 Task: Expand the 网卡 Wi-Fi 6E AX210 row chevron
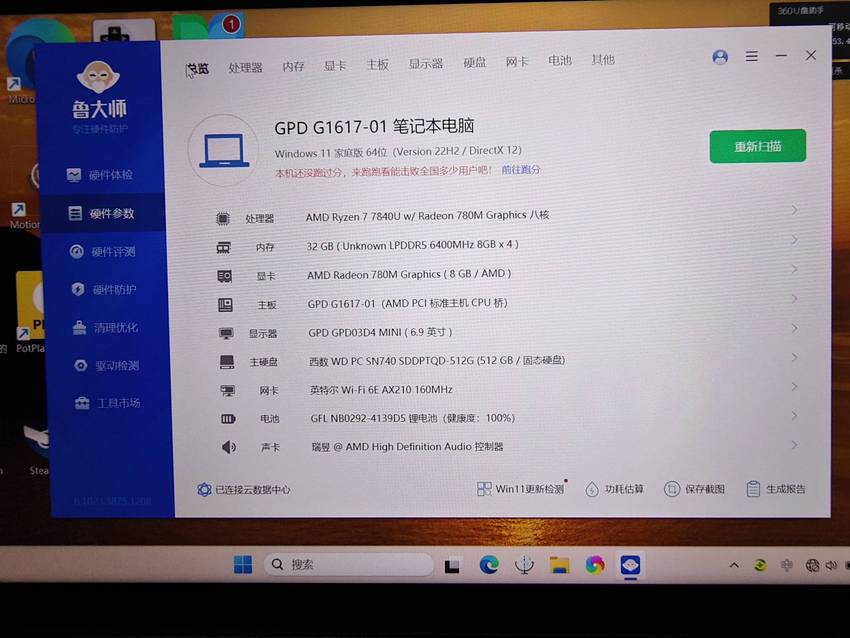[x=794, y=386]
